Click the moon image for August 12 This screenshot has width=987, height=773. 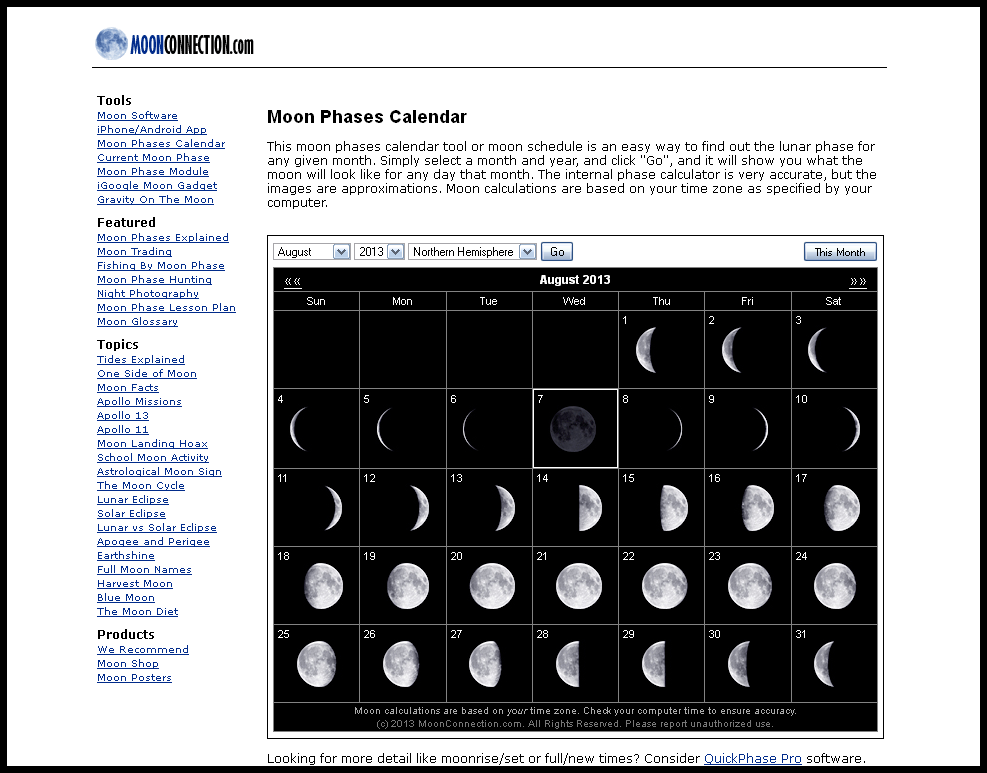420,507
